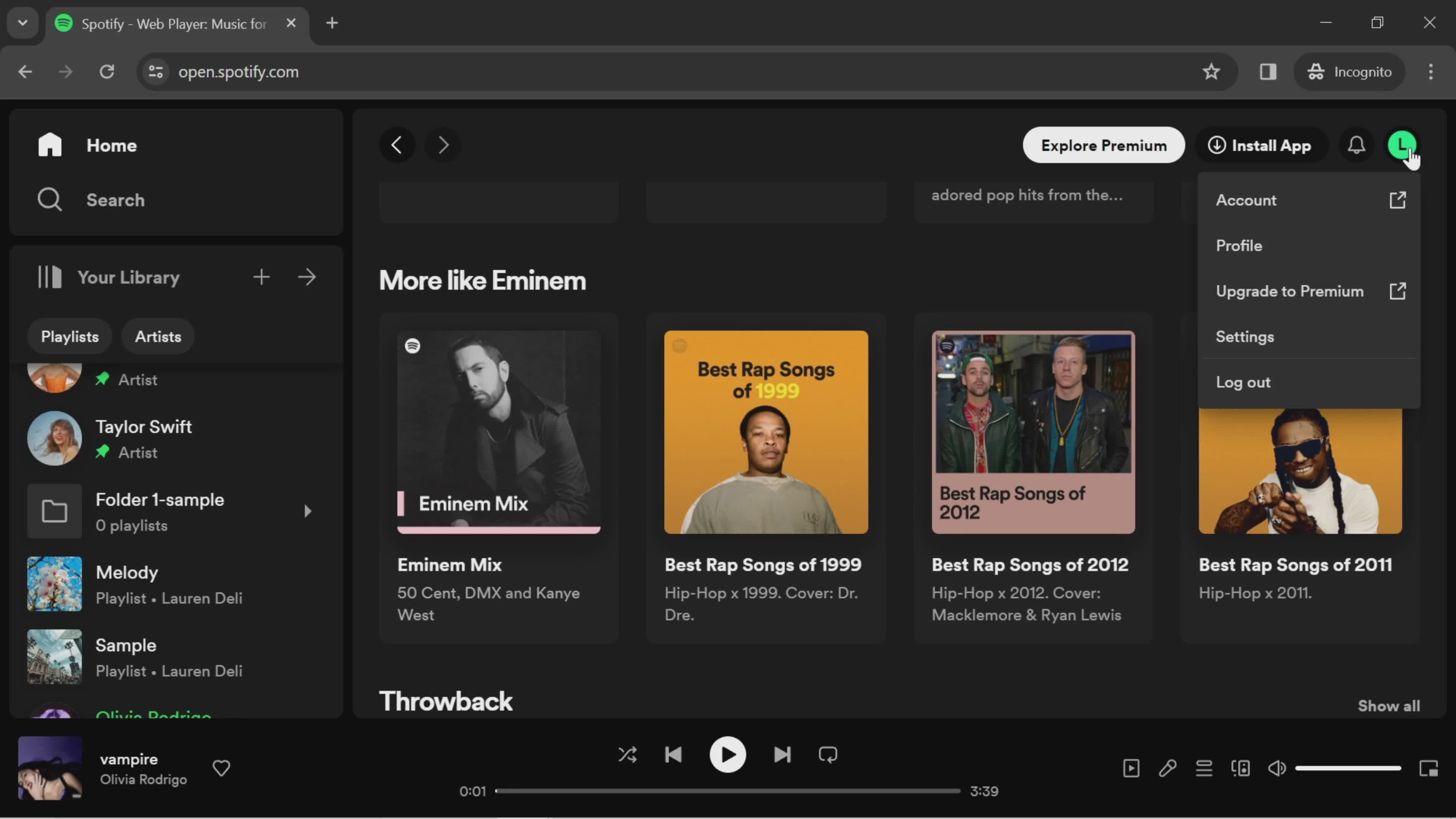Adjust the volume slider
The height and width of the screenshot is (819, 1456).
click(1348, 768)
